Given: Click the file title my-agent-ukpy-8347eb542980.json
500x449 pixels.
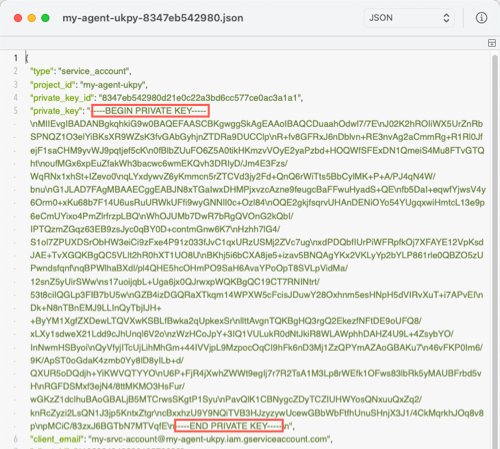Looking at the screenshot, I should 153,18.
